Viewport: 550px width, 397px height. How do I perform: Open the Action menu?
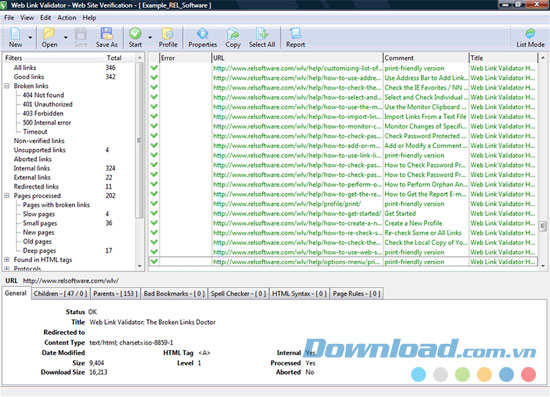pyautogui.click(x=67, y=18)
